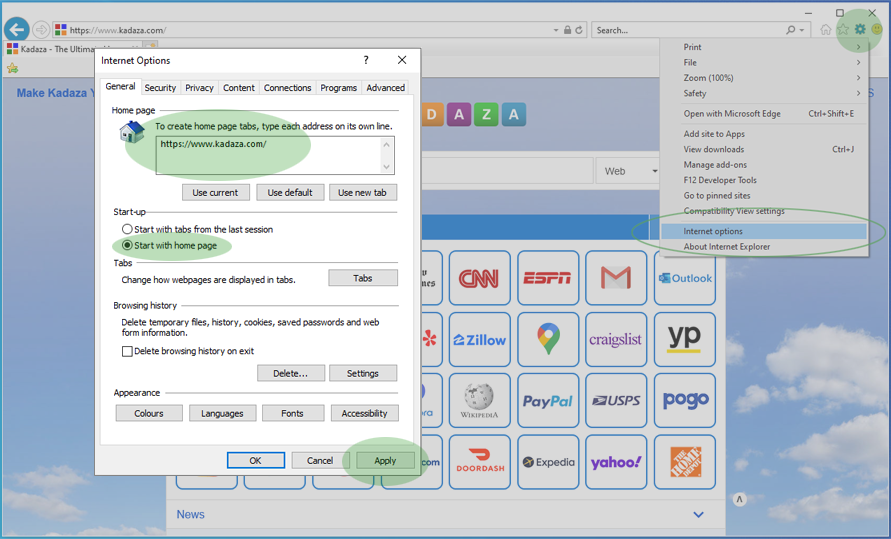This screenshot has width=891, height=539.
Task: Switch to the Connections tab
Action: [x=288, y=87]
